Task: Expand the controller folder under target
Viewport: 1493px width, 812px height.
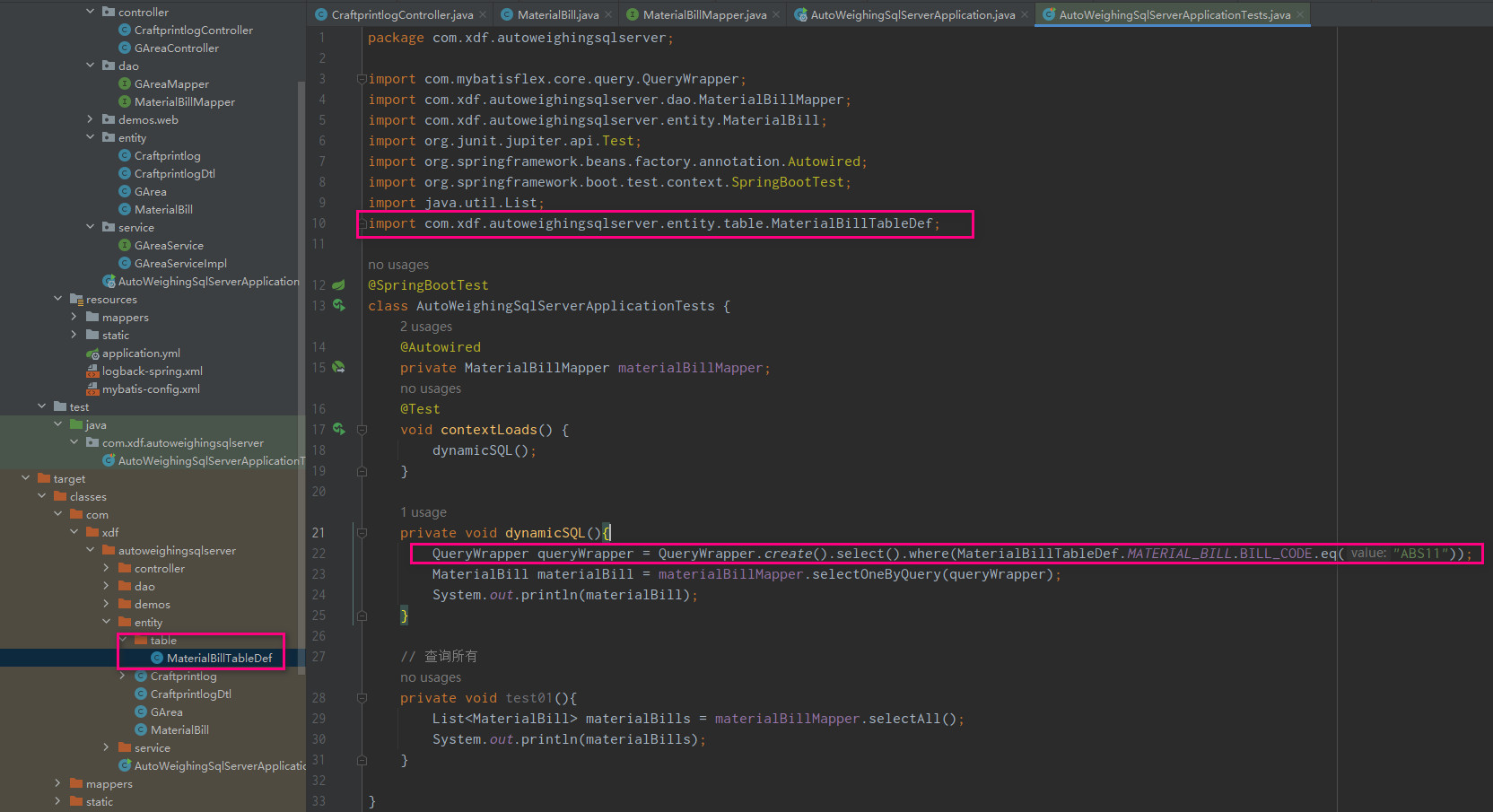Action: click(106, 568)
